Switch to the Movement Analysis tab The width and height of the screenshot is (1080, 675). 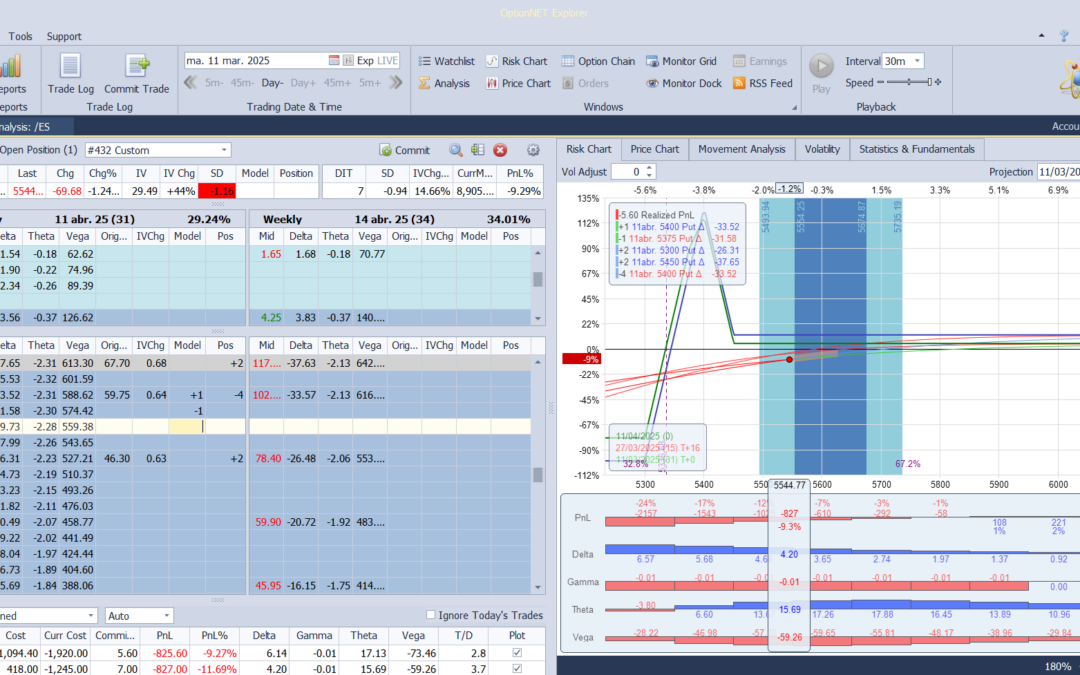click(x=742, y=149)
